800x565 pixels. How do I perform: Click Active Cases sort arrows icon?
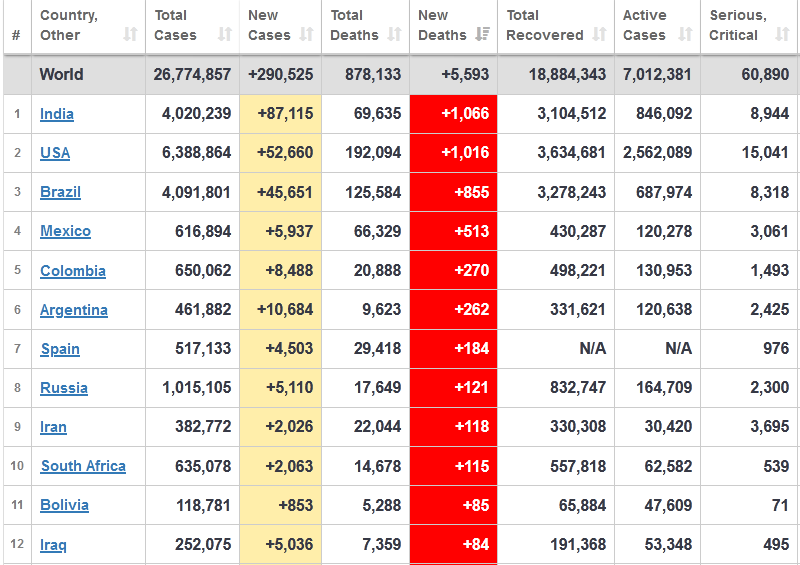(685, 35)
